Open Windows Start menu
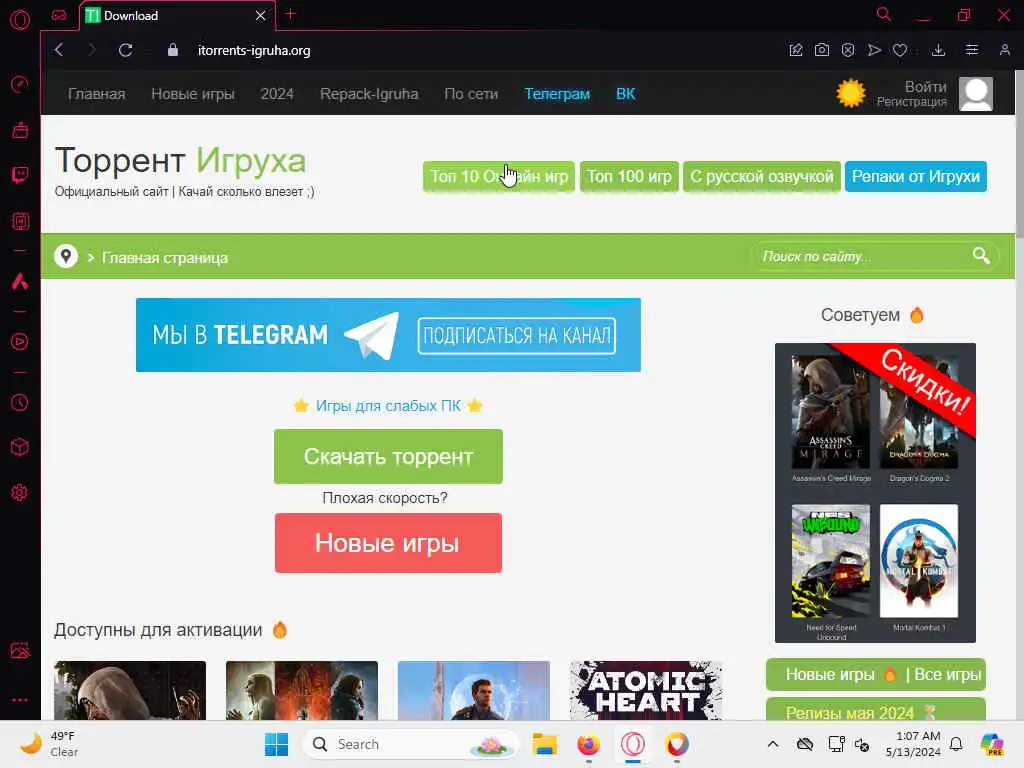This screenshot has width=1024, height=768. pos(276,744)
